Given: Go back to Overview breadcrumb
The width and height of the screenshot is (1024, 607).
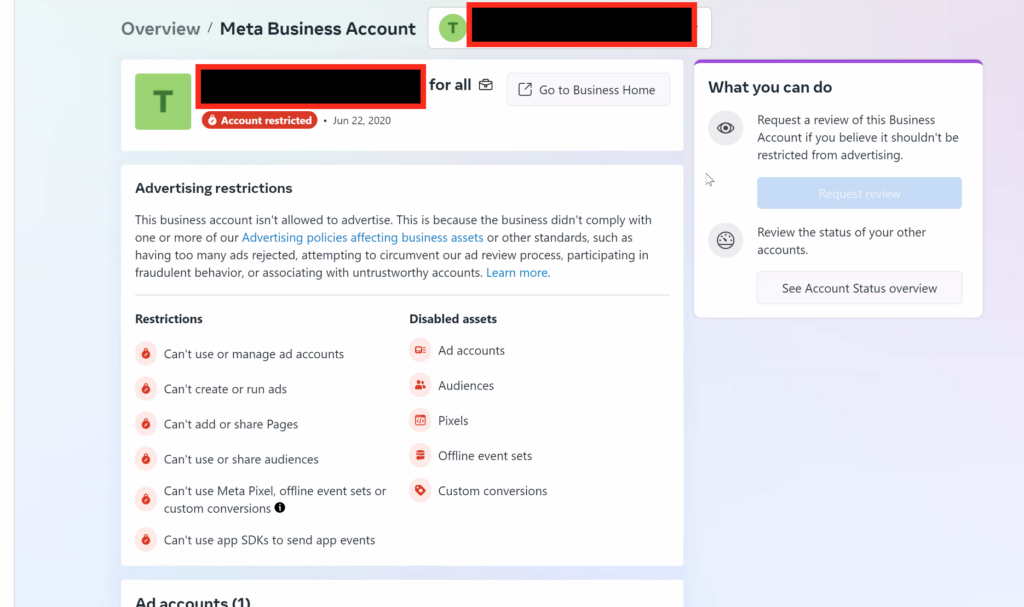Looking at the screenshot, I should tap(160, 28).
